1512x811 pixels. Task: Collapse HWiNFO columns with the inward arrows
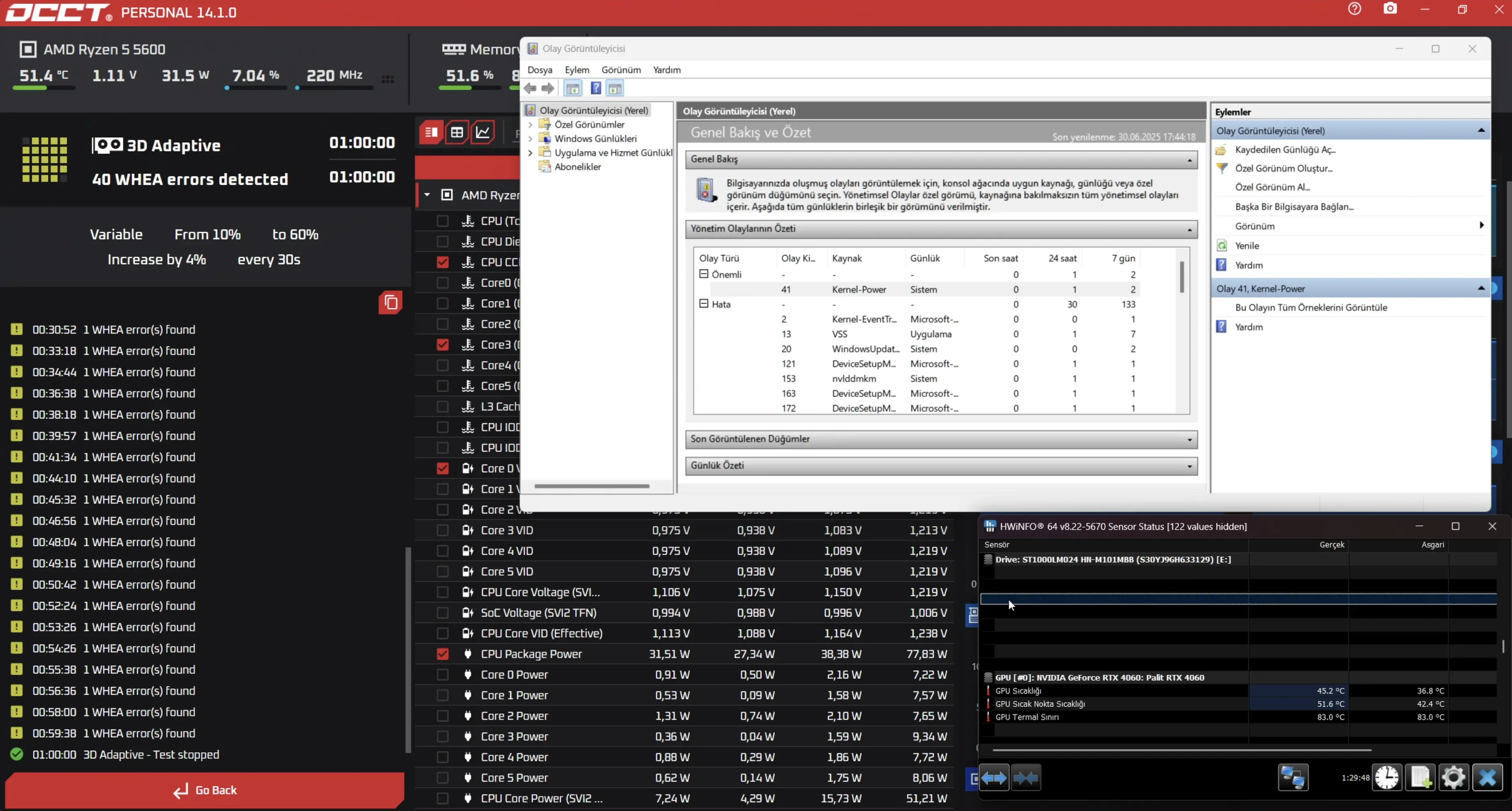1026,778
